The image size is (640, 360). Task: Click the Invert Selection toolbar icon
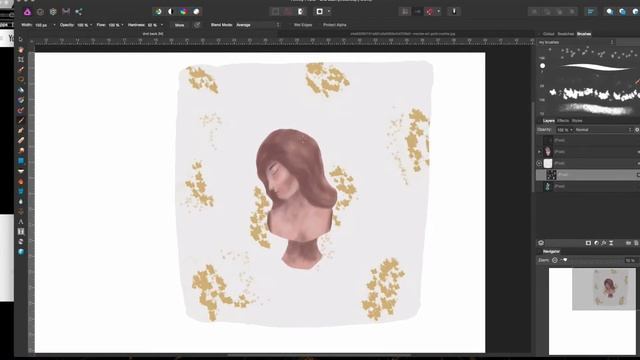[301, 12]
